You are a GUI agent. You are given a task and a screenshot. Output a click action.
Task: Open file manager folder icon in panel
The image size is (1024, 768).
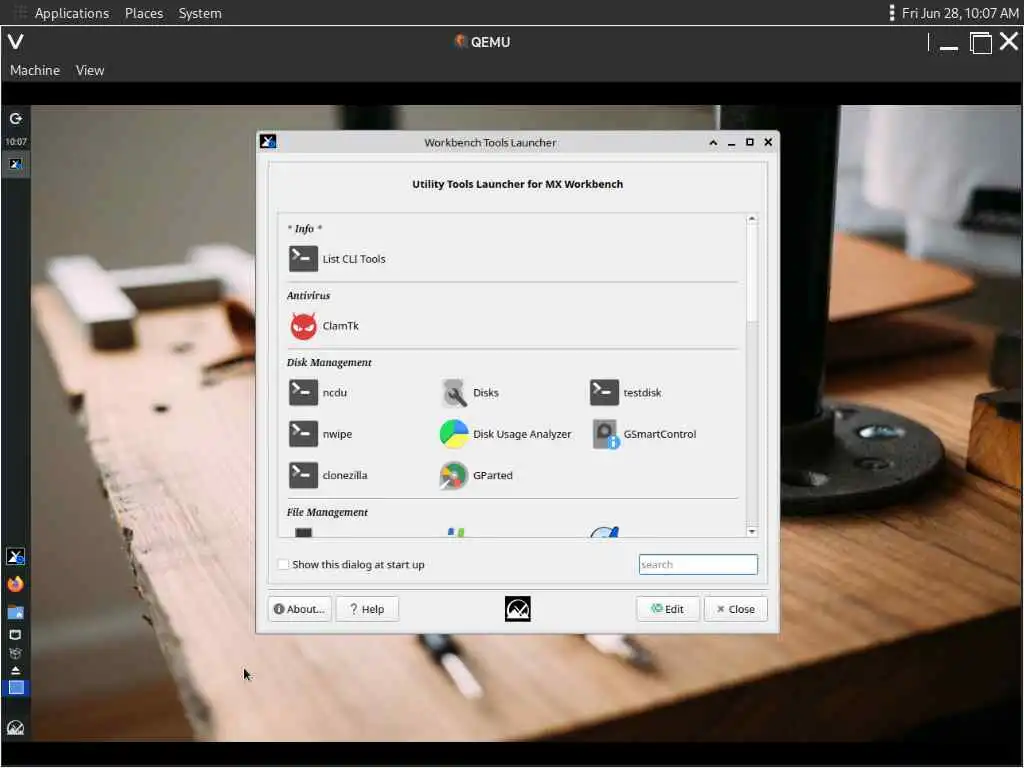15,613
